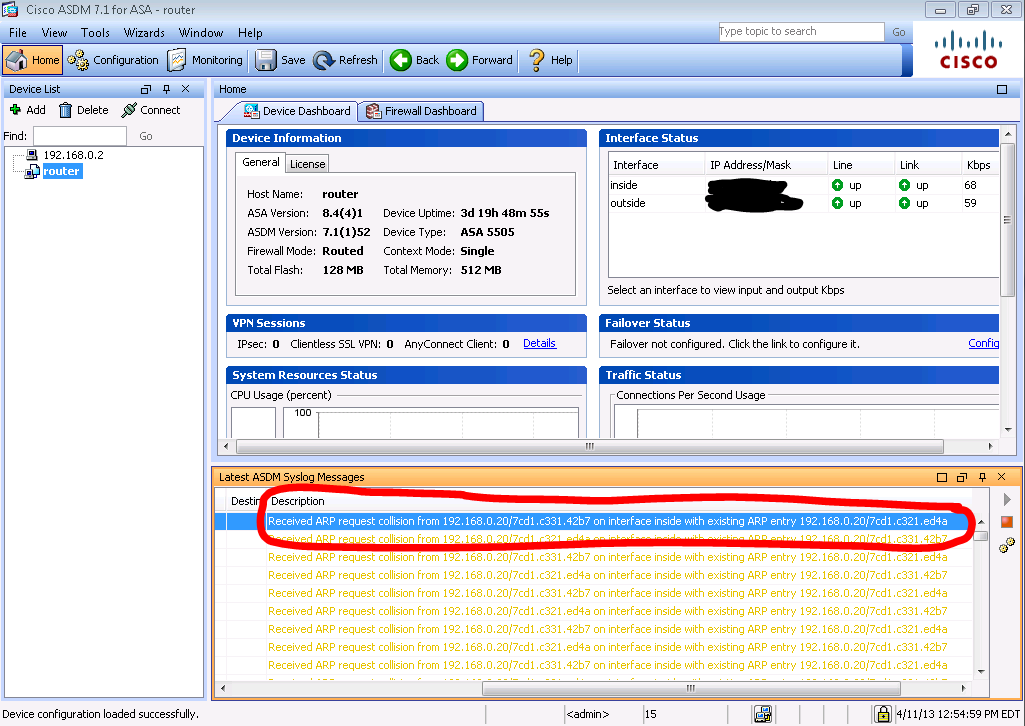Click Home panel scroll-down arrow

1008,430
